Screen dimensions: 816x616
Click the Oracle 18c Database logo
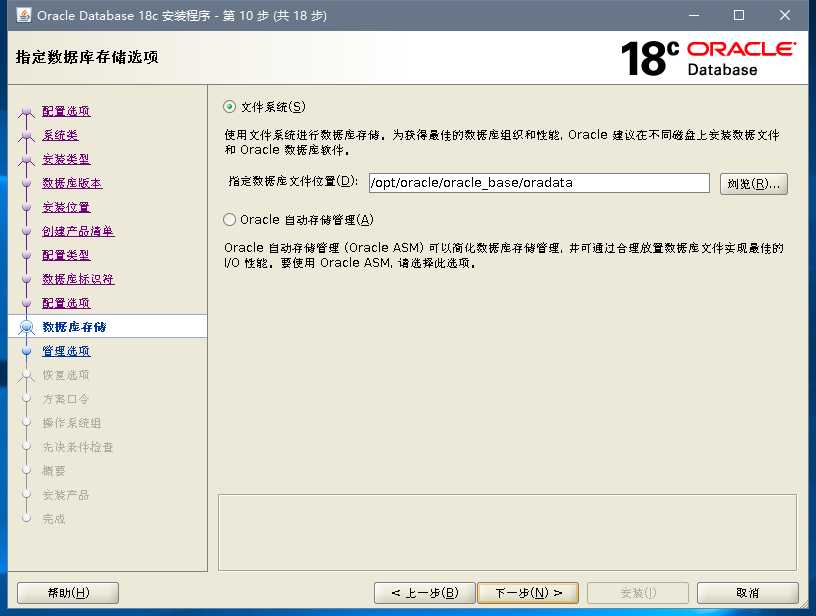click(x=708, y=58)
